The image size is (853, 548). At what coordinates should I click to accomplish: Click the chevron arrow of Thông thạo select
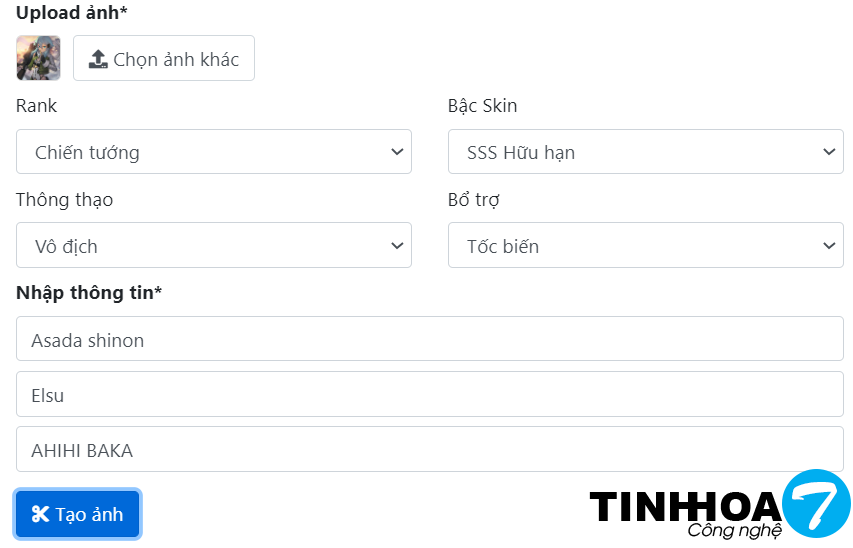tap(397, 245)
